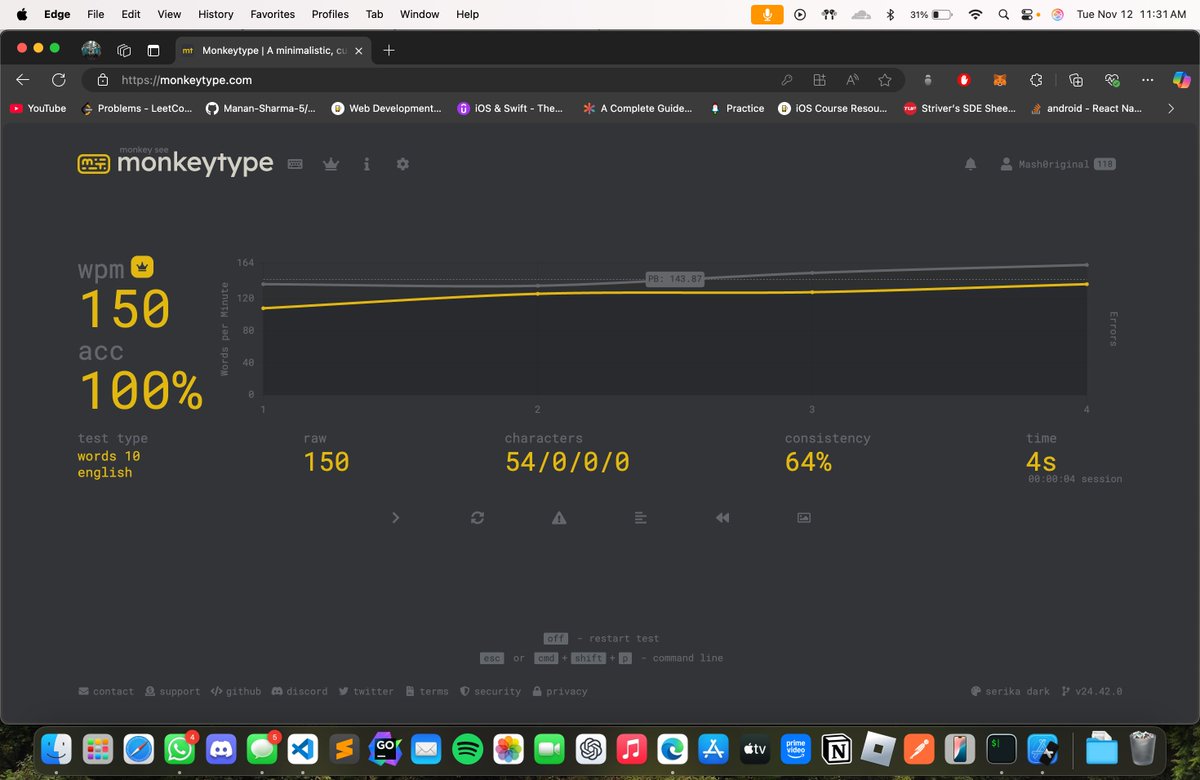
Task: Open the Favorites menu
Action: pos(272,14)
